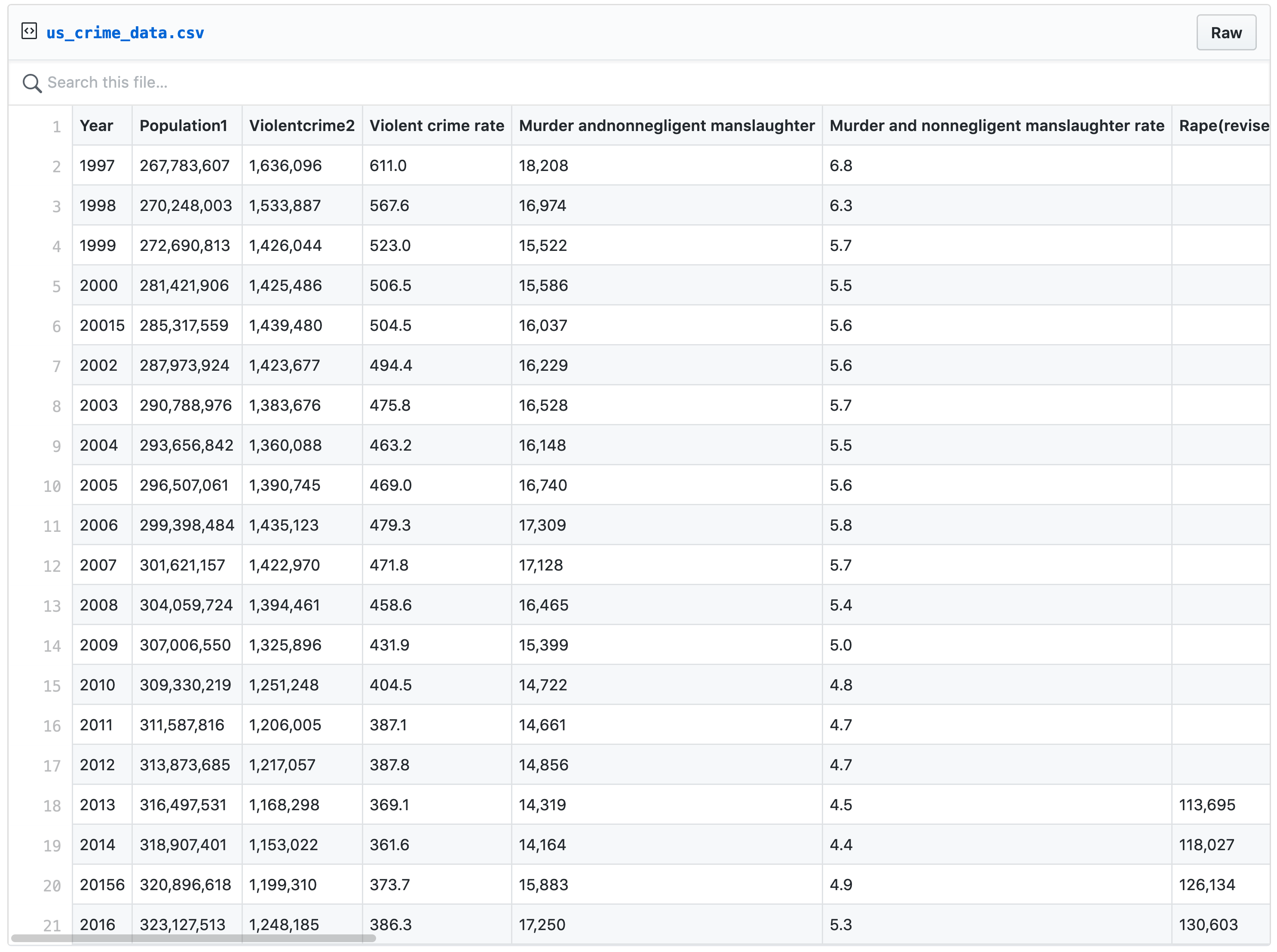Click the 2016 year cell in the last row
This screenshot has height=952, width=1277.
[x=98, y=925]
